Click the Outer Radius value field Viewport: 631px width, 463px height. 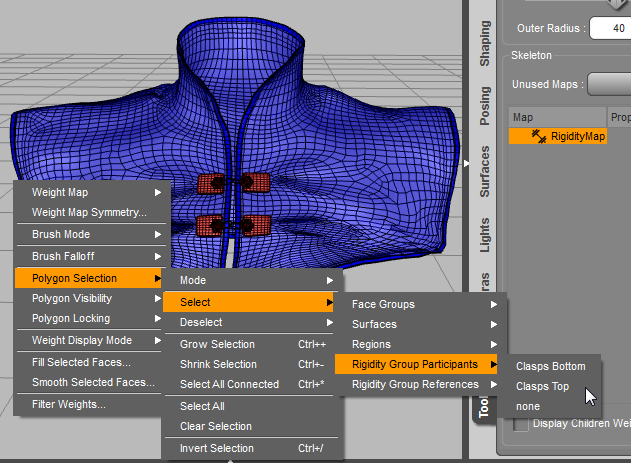pos(608,28)
